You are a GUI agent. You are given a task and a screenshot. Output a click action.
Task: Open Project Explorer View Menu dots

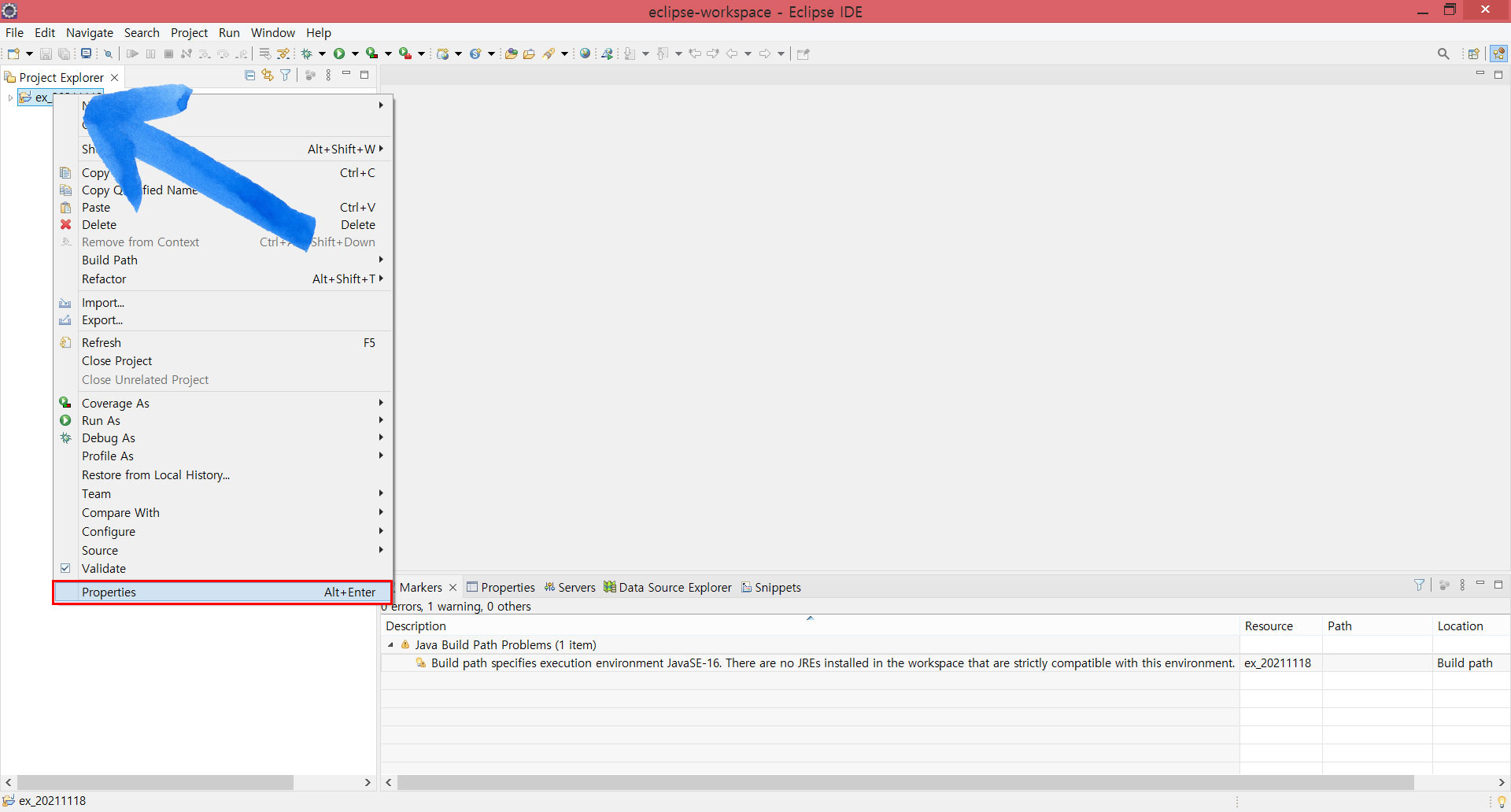328,76
